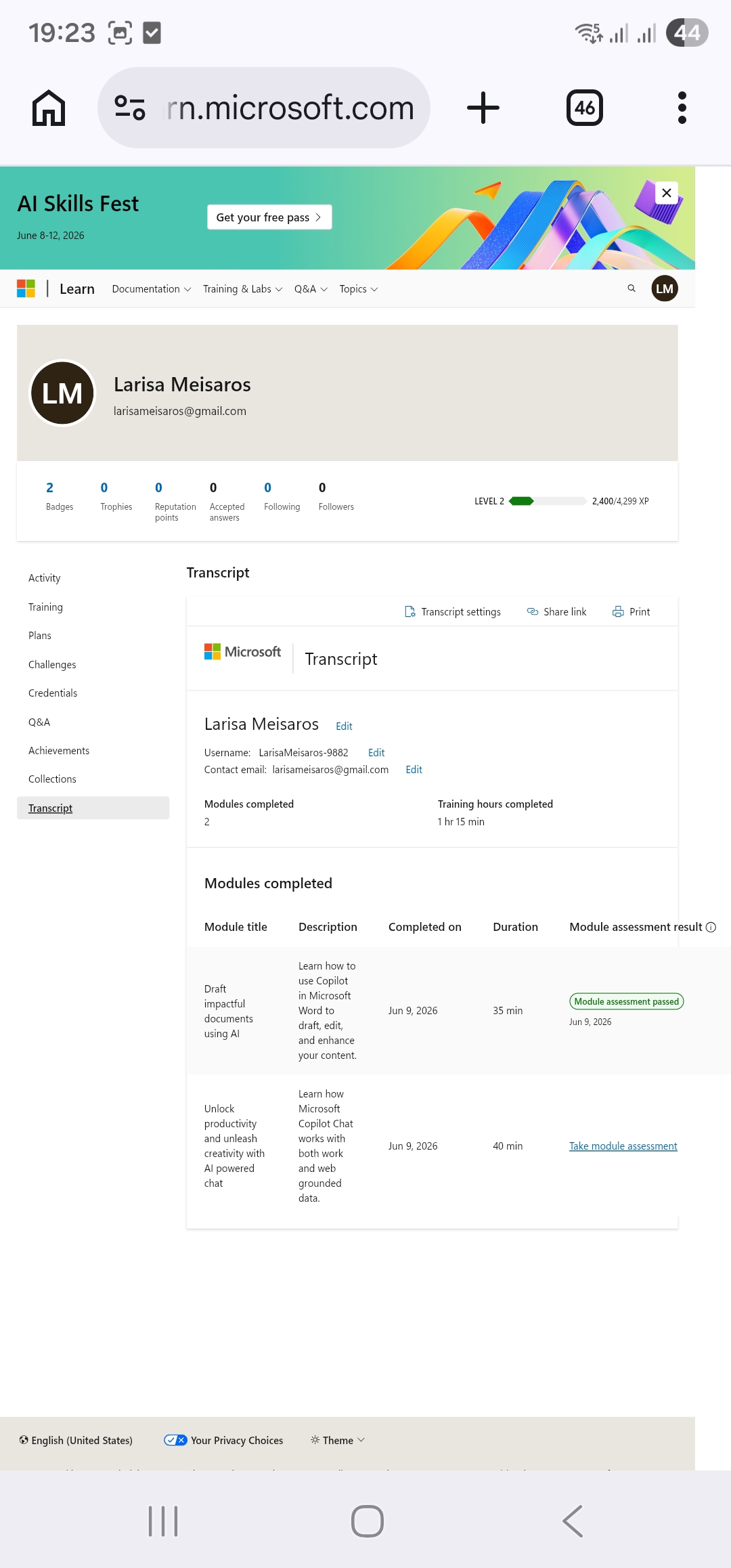
Task: Click the '40 min' duration cell
Action: pyautogui.click(x=508, y=1146)
